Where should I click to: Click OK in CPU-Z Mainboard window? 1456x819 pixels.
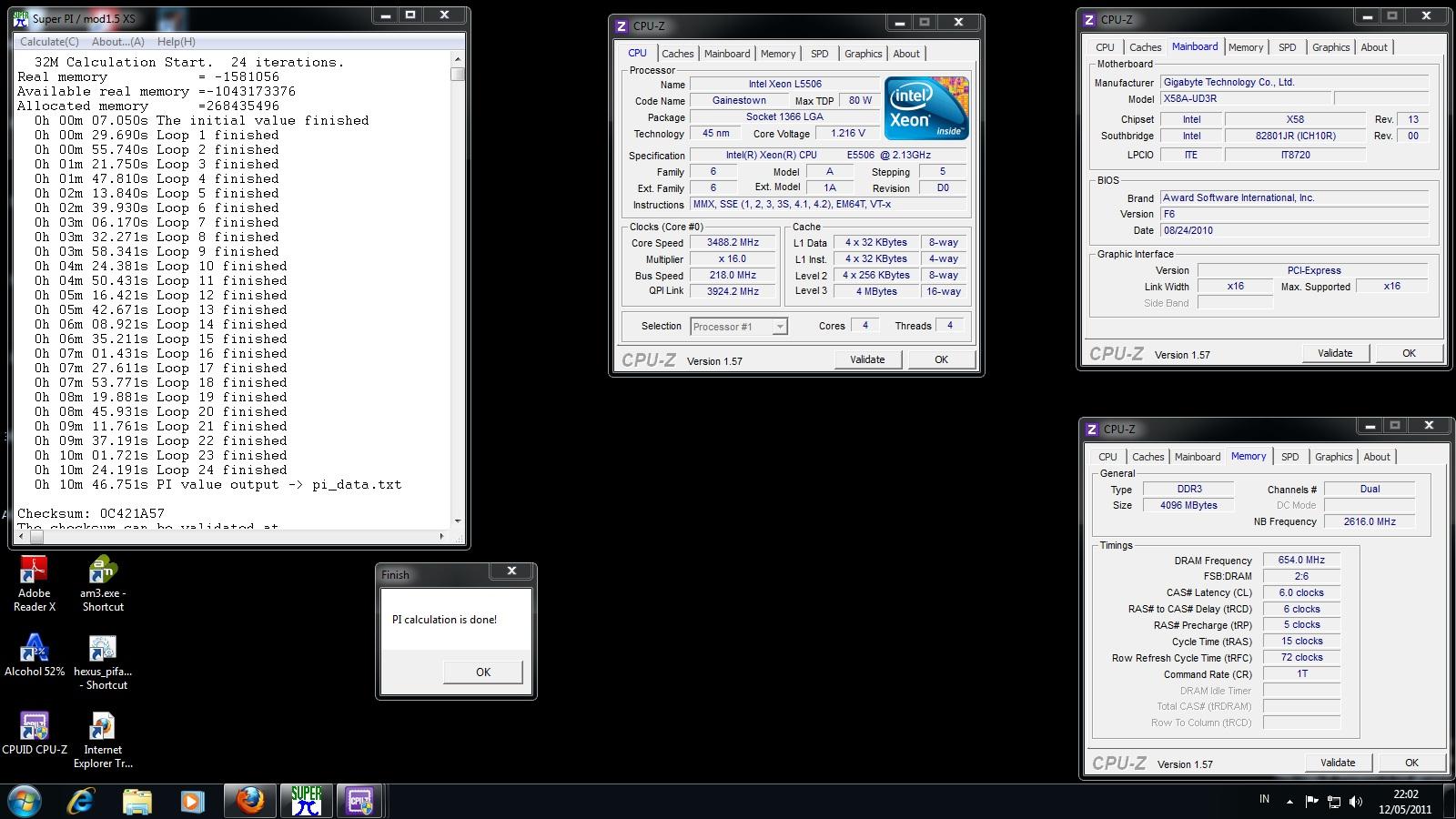click(x=1409, y=353)
